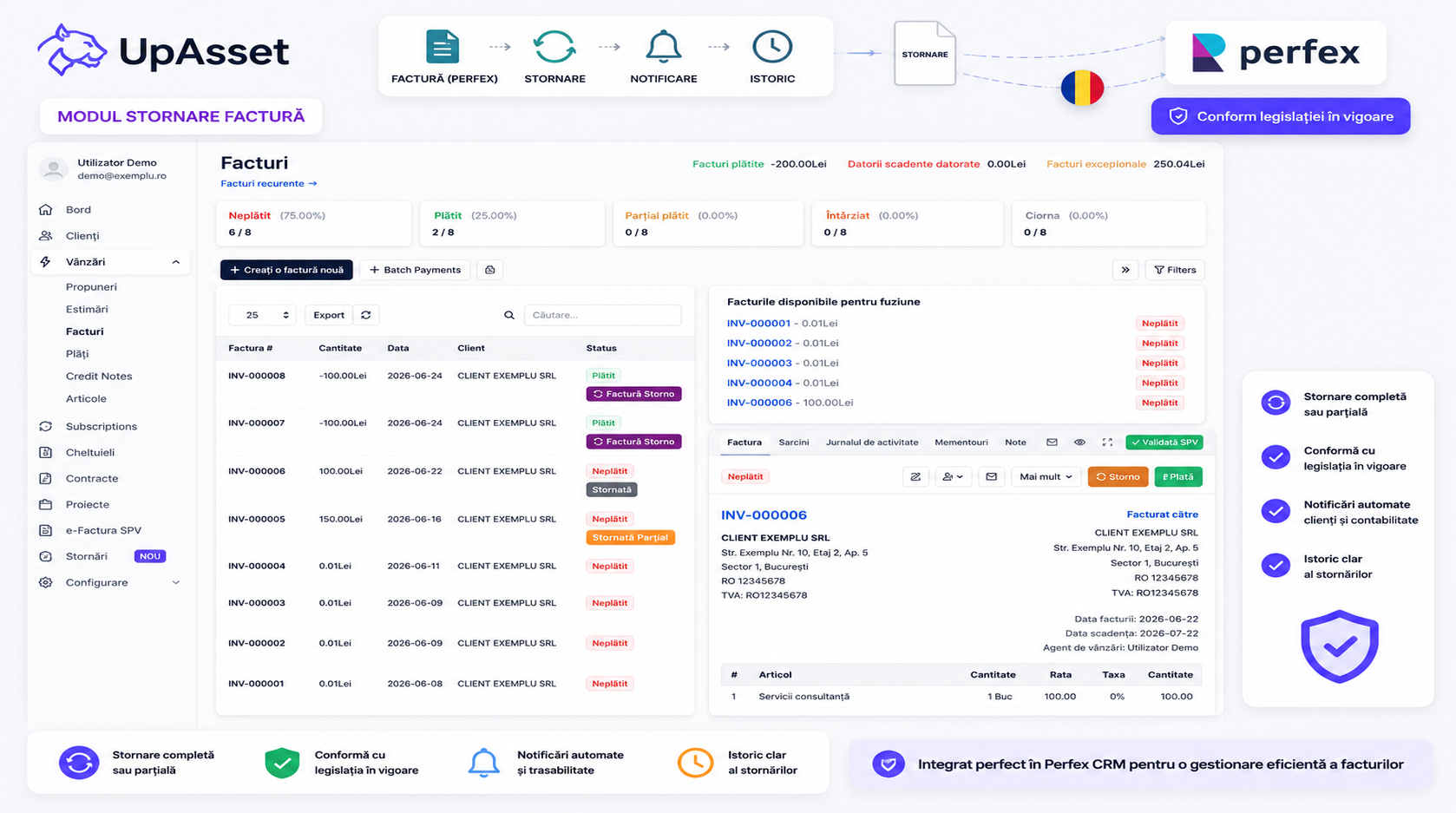Screen dimensions: 1456x813
Task: Click the envelope icon in the invoice tab bar
Action: 1052,443
